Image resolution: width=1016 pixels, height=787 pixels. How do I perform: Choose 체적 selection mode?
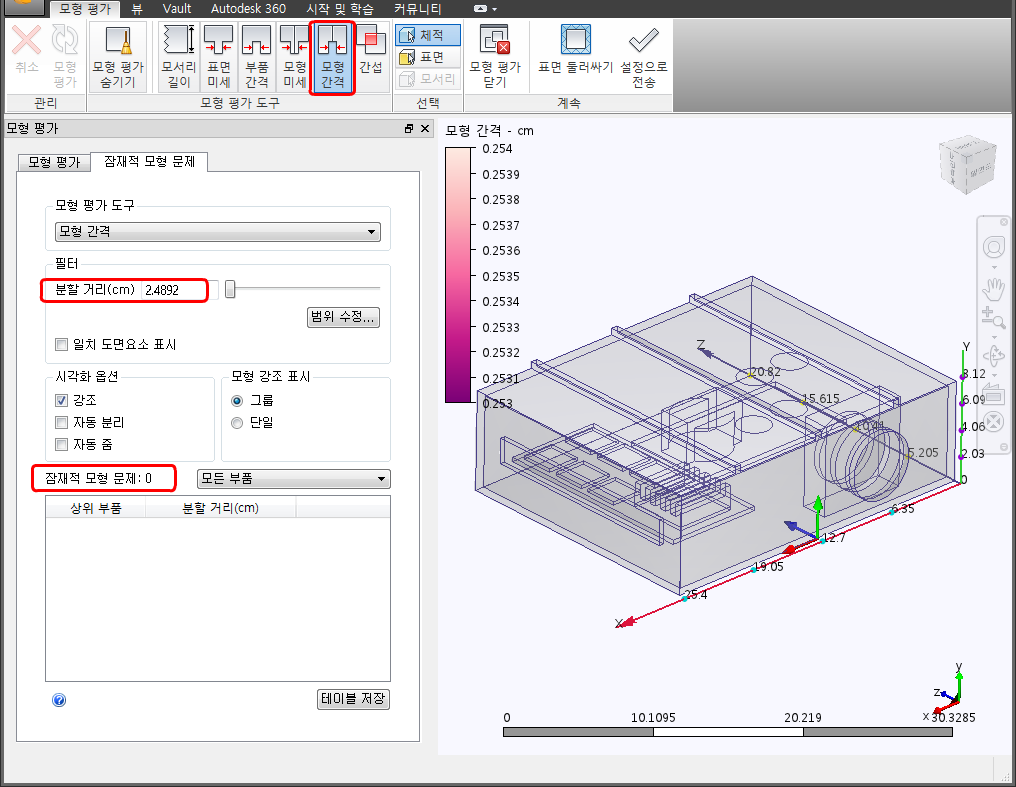click(x=428, y=35)
